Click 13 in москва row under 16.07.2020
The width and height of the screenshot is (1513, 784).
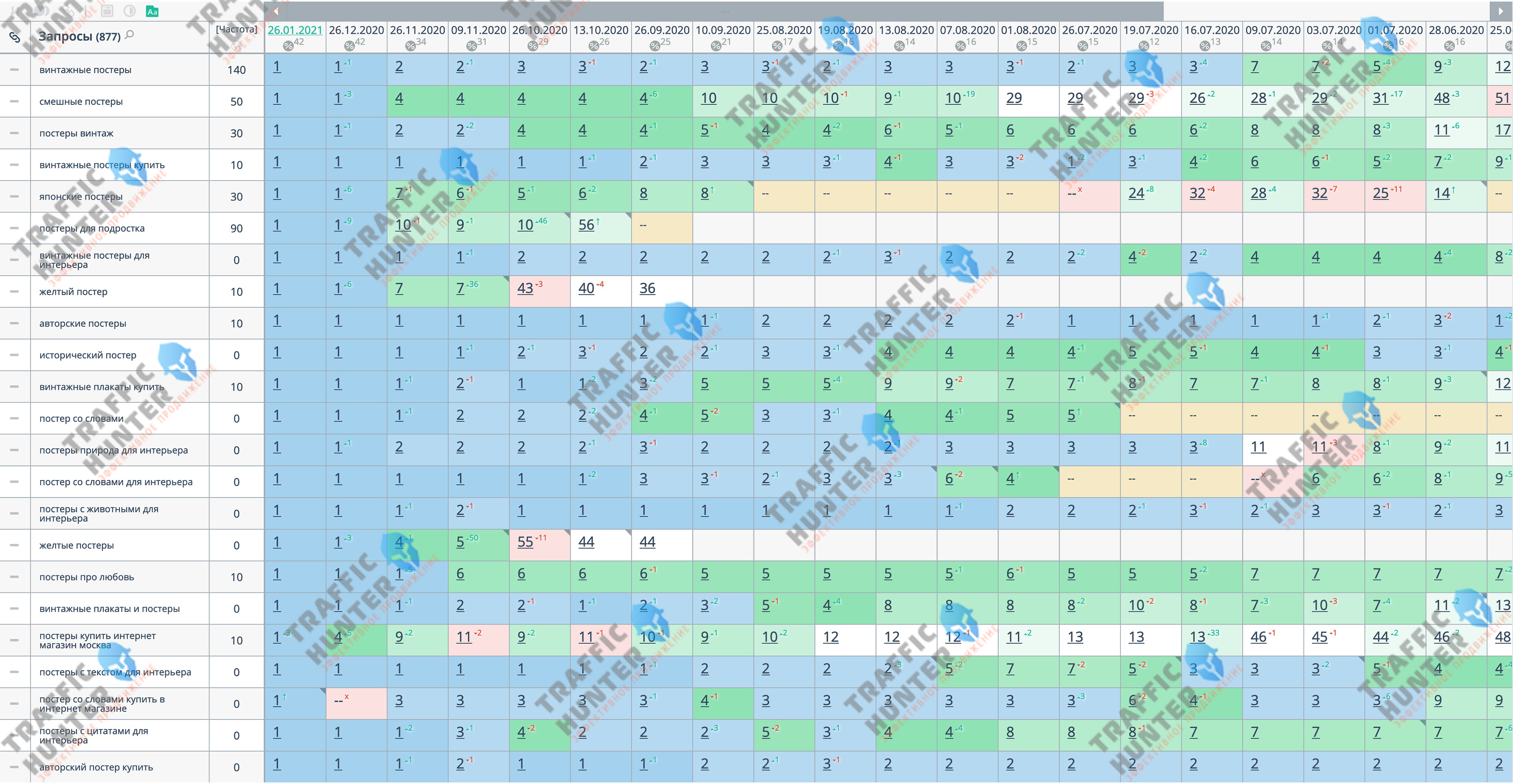pos(1197,637)
